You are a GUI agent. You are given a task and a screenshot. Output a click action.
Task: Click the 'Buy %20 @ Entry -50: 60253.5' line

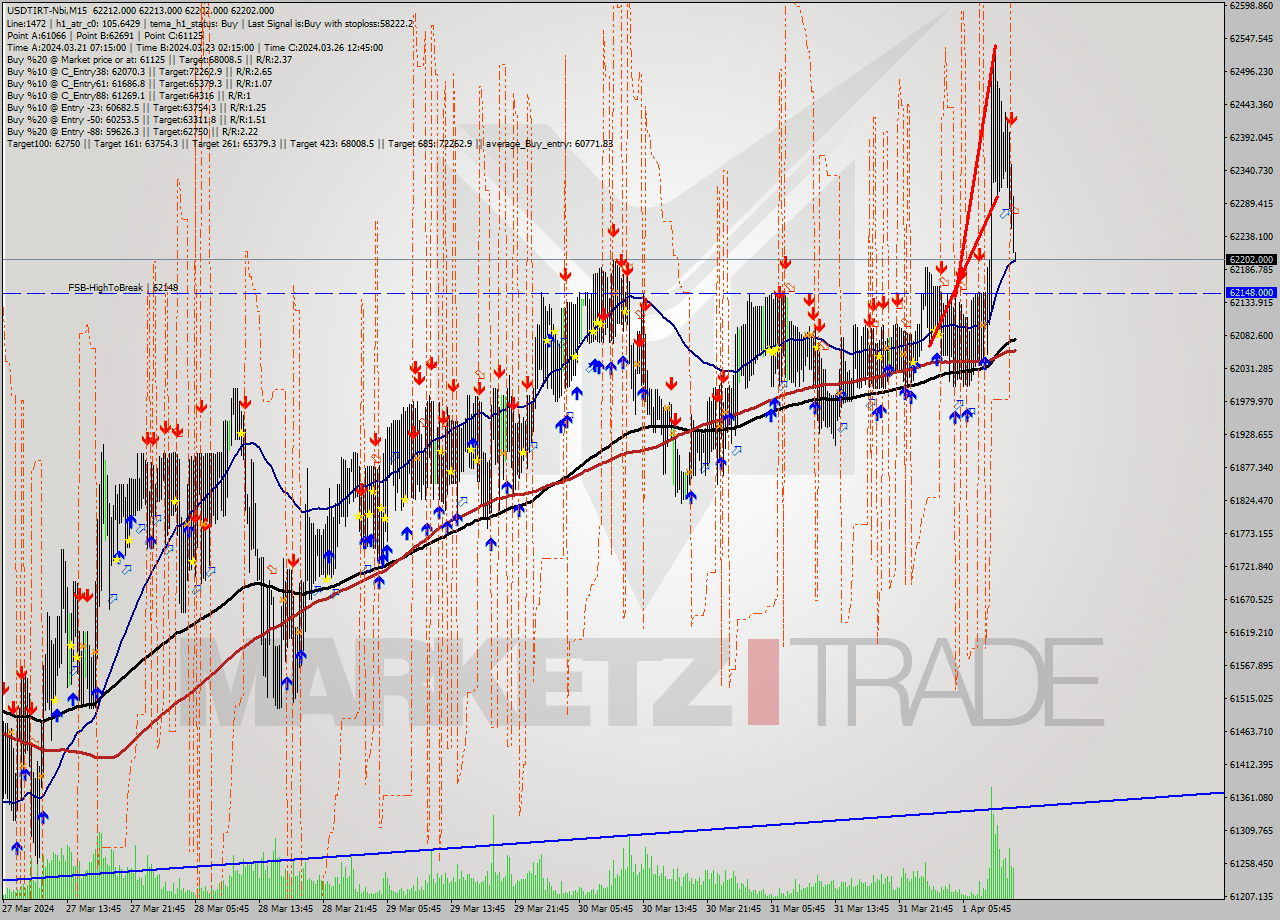(136, 120)
